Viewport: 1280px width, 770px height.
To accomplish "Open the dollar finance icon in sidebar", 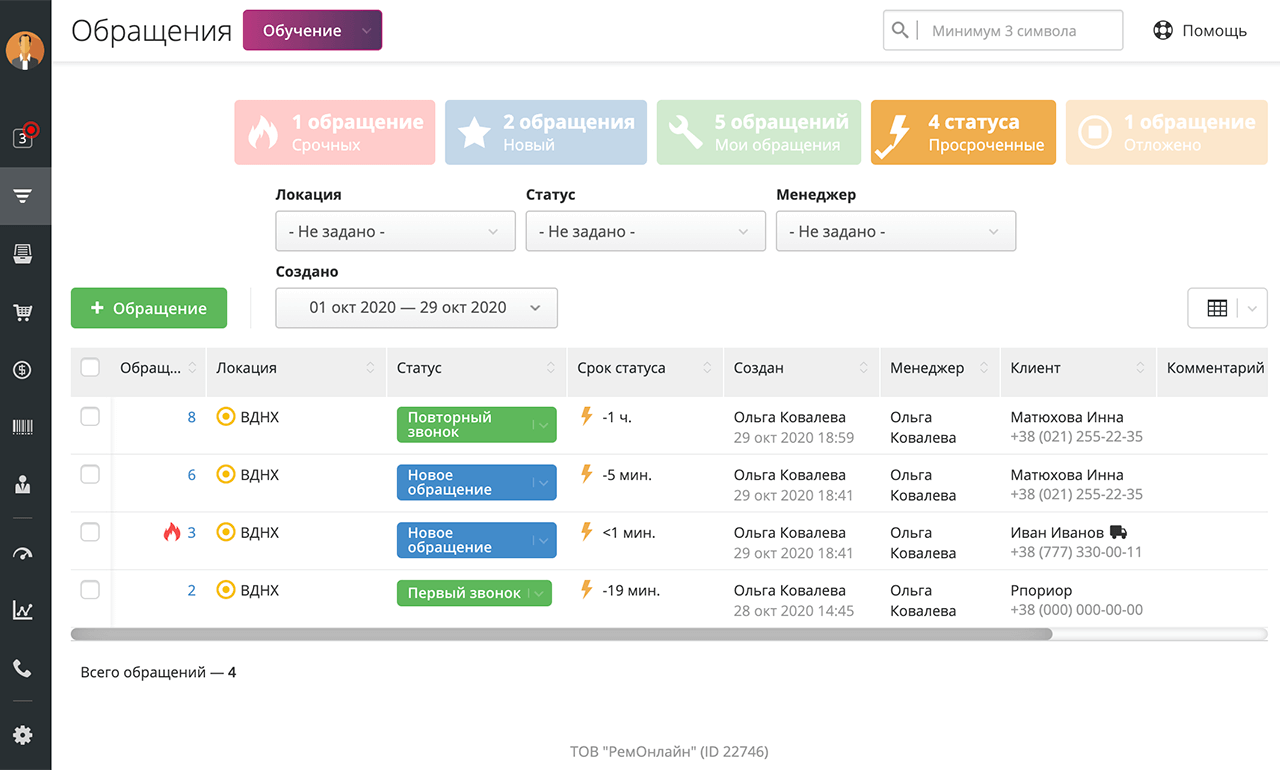I will click(23, 370).
